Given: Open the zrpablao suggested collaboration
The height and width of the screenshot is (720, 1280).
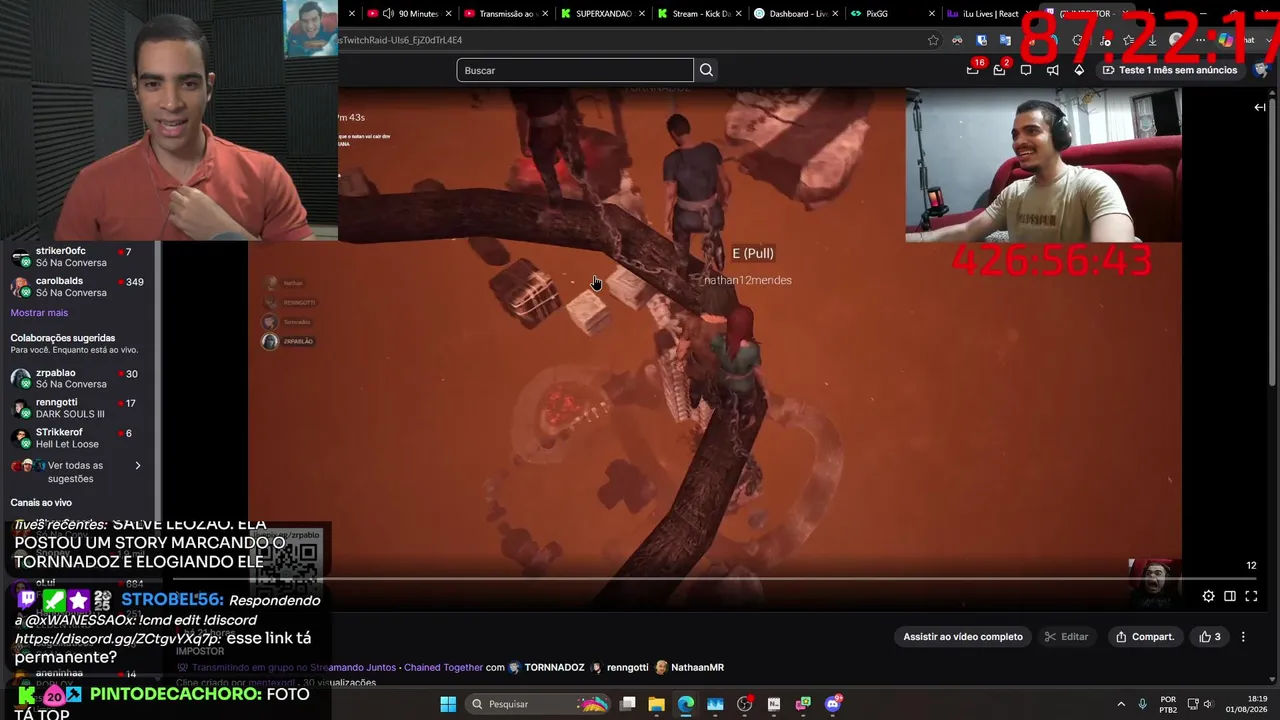Looking at the screenshot, I should point(76,378).
